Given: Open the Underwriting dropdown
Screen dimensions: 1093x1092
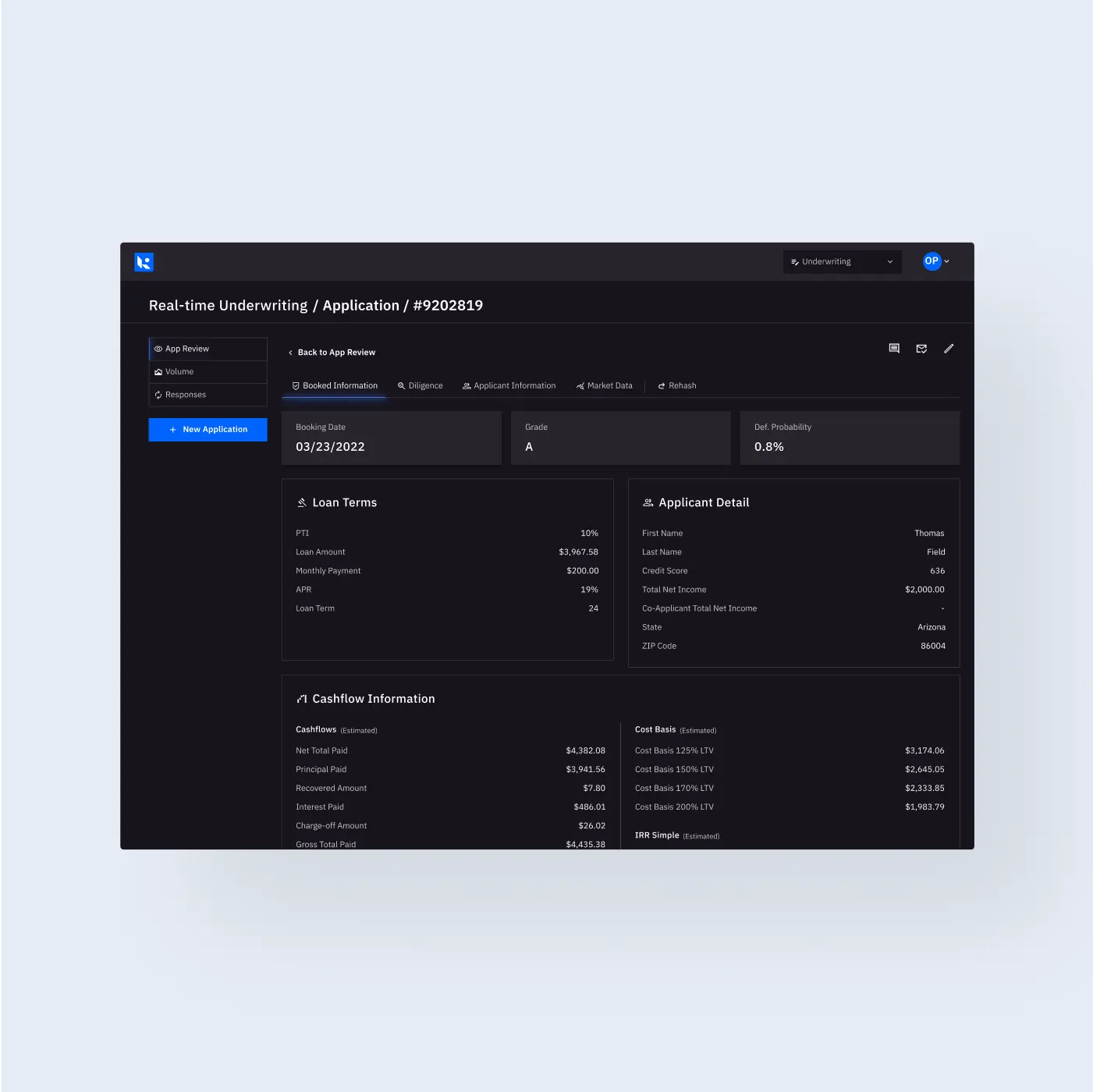Looking at the screenshot, I should [x=842, y=262].
